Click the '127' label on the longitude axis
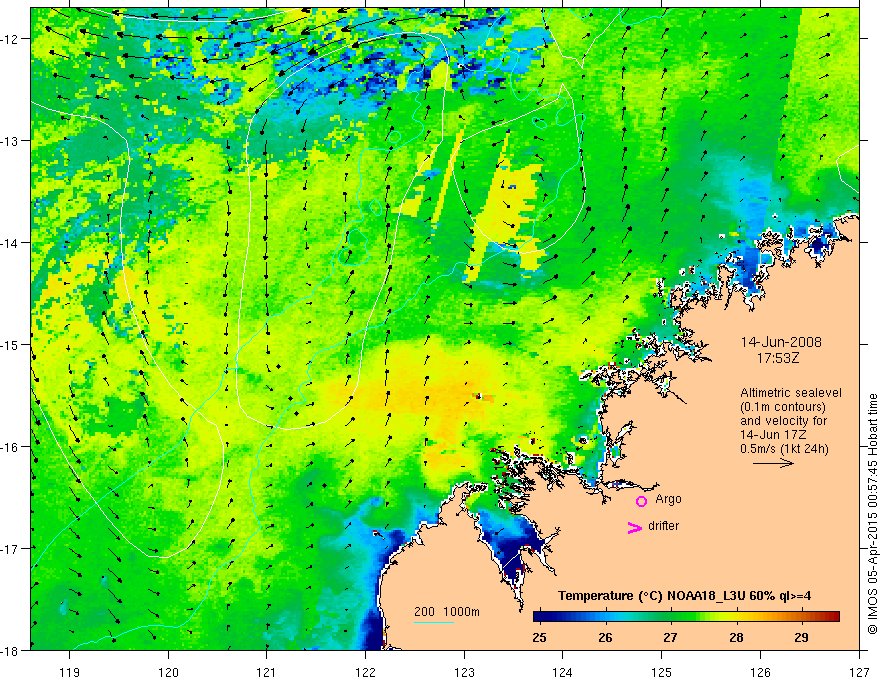 click(x=859, y=672)
